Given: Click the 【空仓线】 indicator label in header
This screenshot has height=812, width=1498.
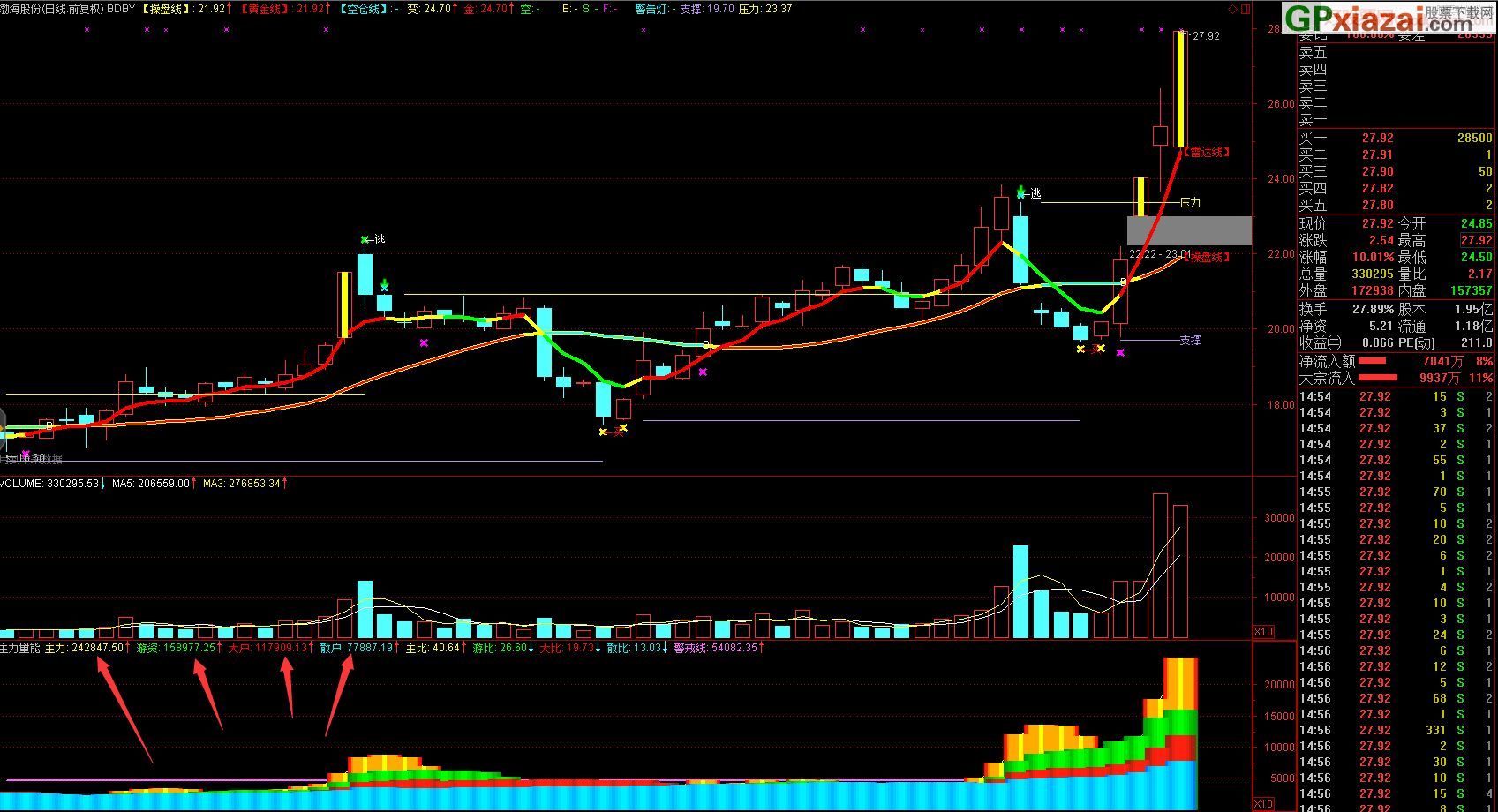Looking at the screenshot, I should pos(364,8).
